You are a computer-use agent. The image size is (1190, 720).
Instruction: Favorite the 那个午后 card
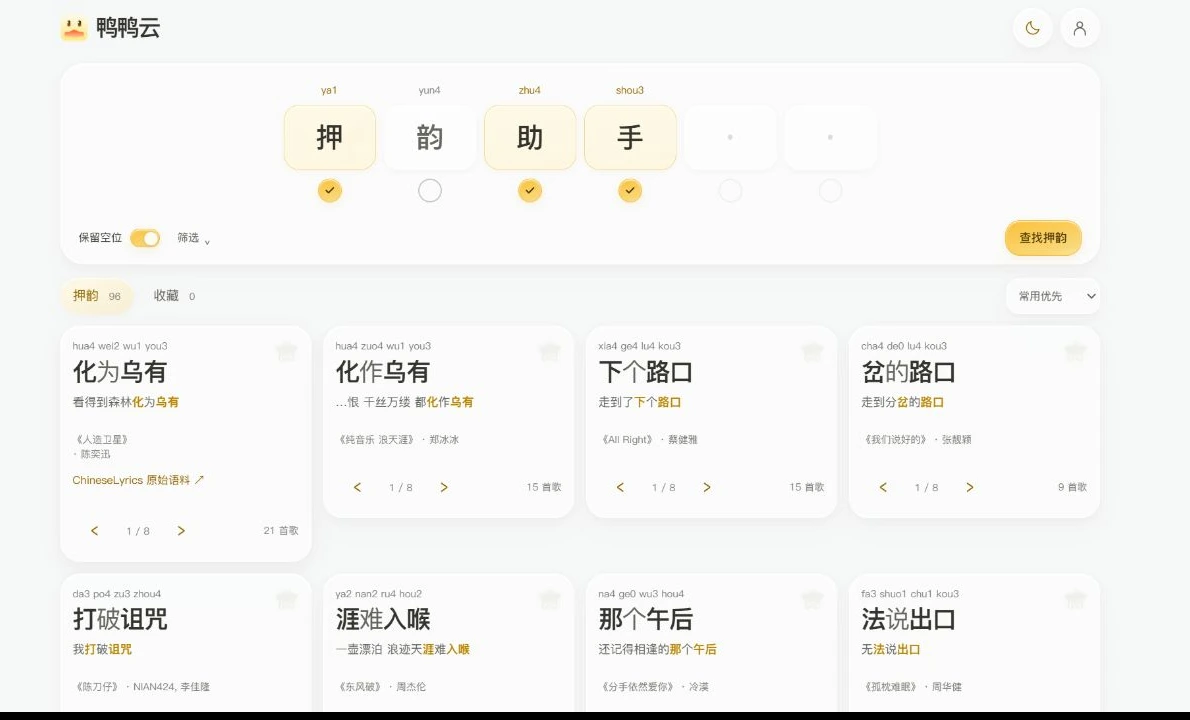coord(812,599)
